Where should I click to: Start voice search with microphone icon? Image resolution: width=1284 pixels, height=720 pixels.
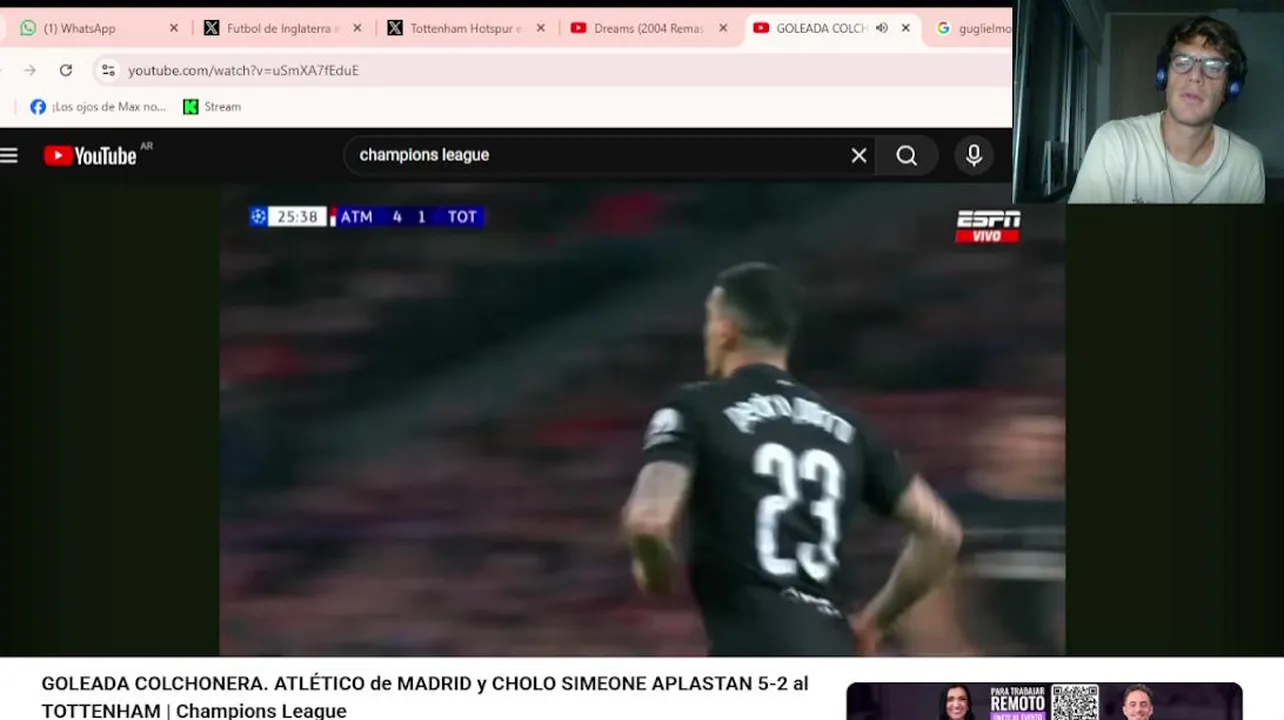point(974,155)
